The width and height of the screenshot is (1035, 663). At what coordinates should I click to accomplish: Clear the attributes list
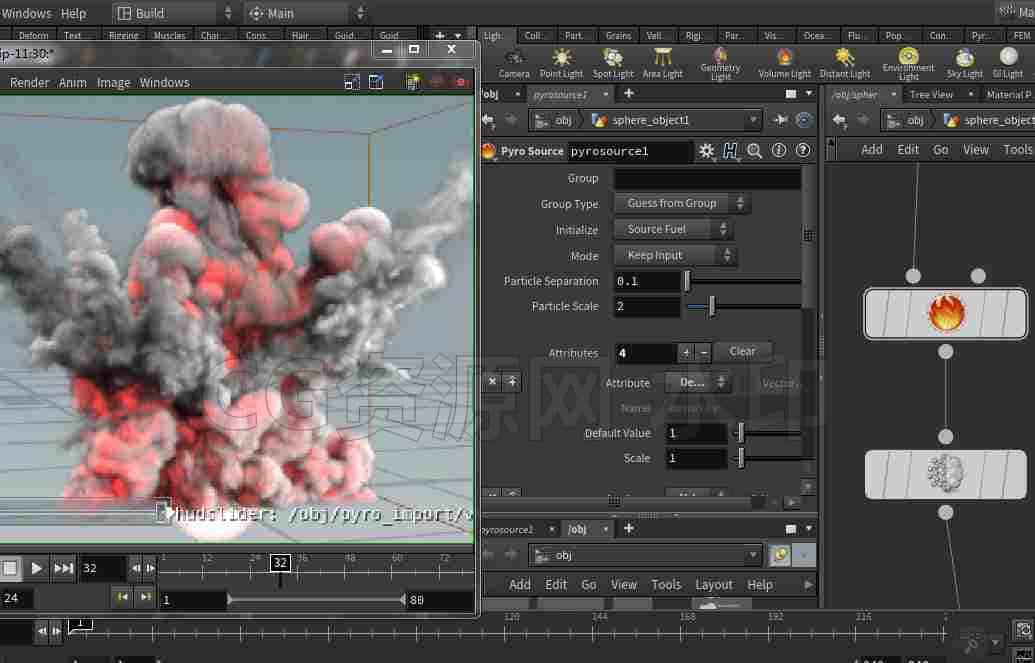(x=742, y=352)
